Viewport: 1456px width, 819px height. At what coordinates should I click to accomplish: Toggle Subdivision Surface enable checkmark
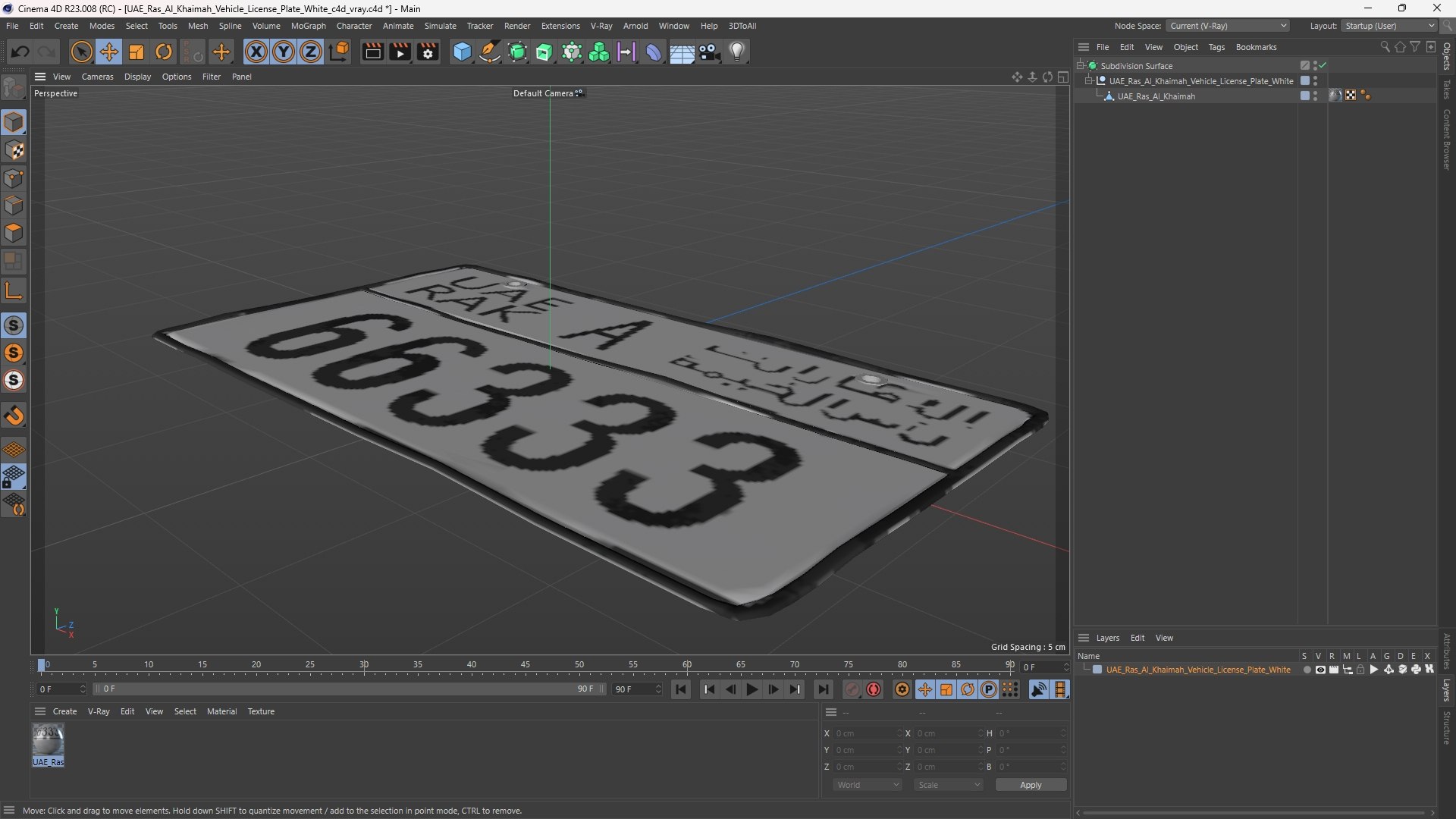point(1323,66)
